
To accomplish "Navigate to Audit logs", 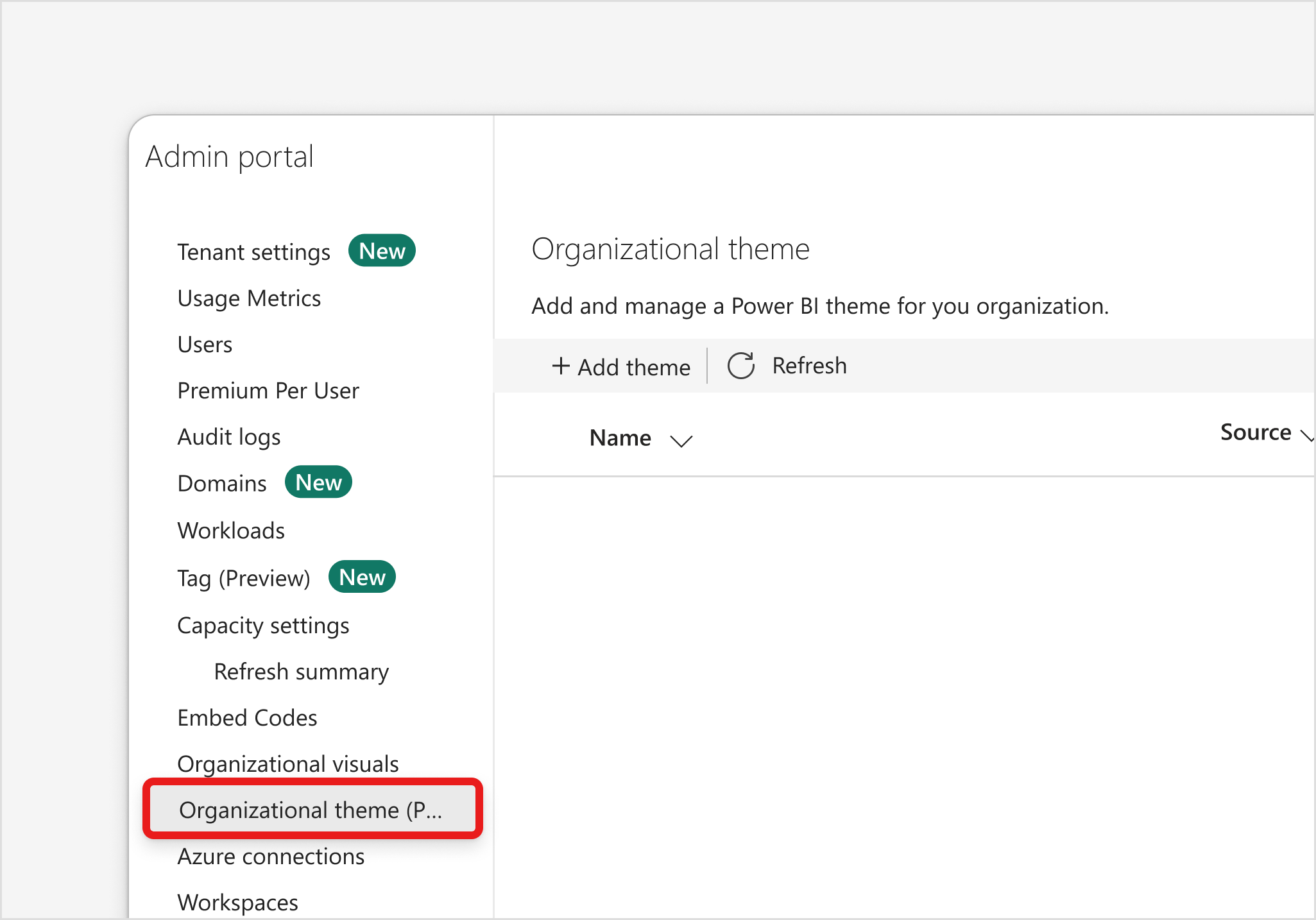I will (229, 437).
